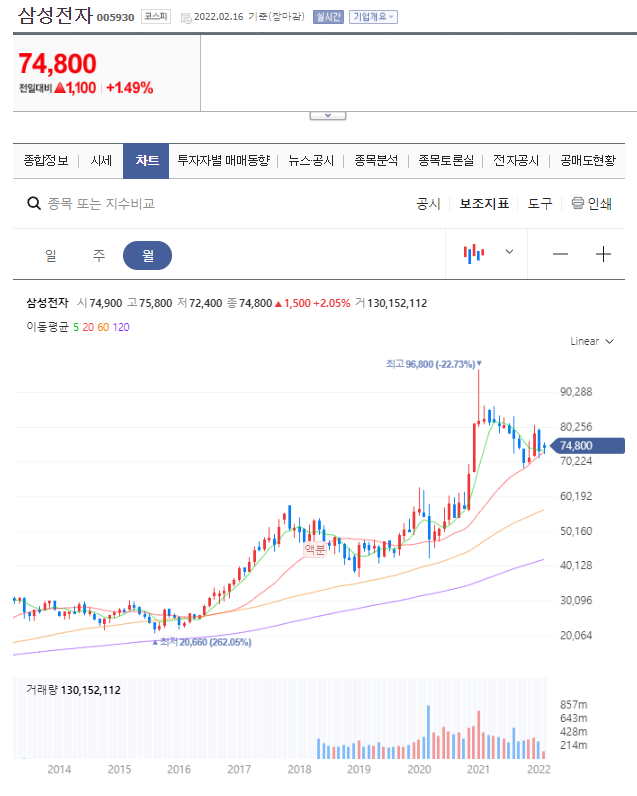The width and height of the screenshot is (637, 796).
Task: Click the search magnifier icon
Action: click(33, 203)
